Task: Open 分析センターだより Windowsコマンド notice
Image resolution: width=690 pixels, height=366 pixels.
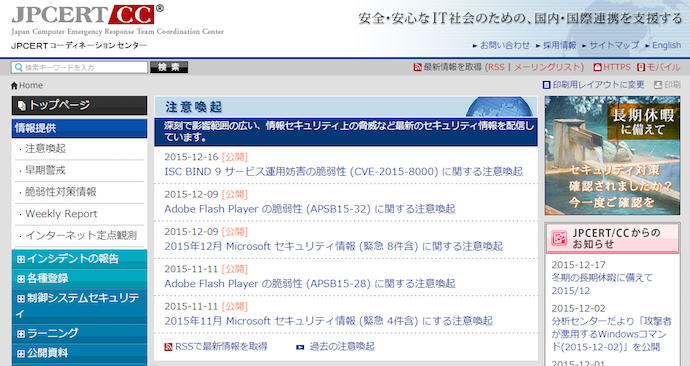Action: coord(612,334)
